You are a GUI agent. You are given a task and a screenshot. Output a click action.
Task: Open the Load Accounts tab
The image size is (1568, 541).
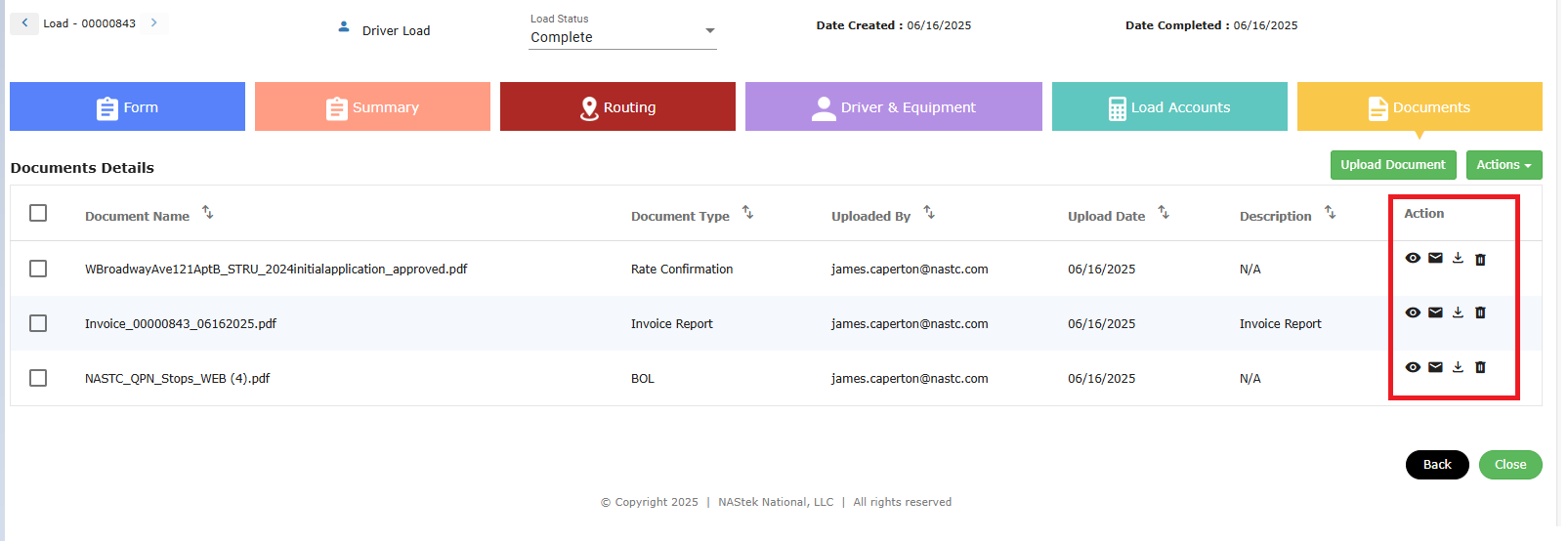pos(1169,107)
